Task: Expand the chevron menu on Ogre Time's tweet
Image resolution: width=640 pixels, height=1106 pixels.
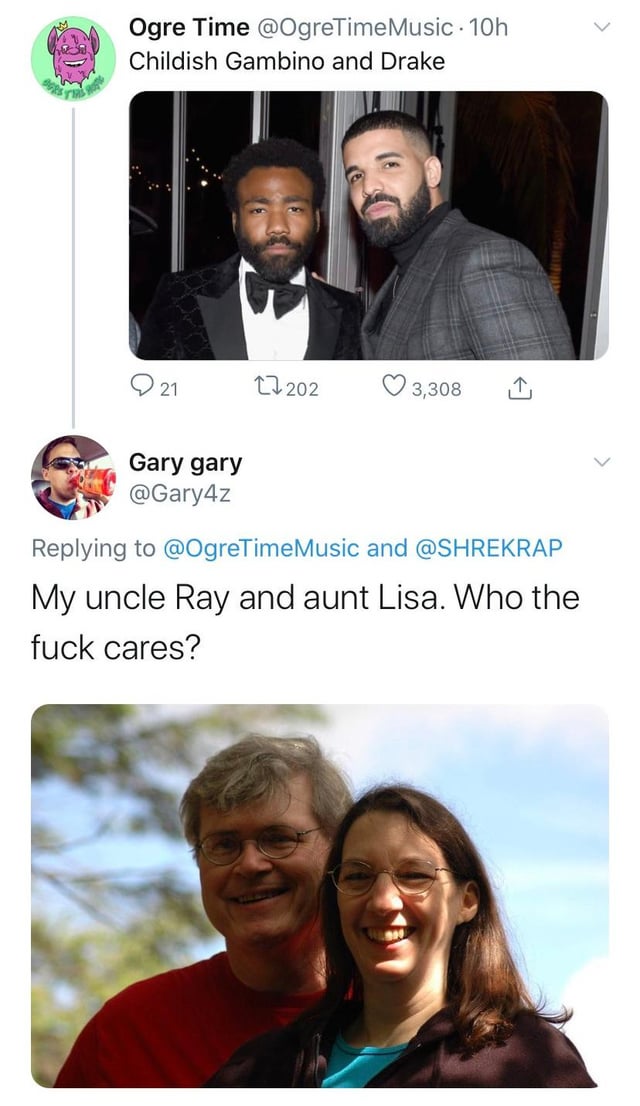Action: (600, 28)
